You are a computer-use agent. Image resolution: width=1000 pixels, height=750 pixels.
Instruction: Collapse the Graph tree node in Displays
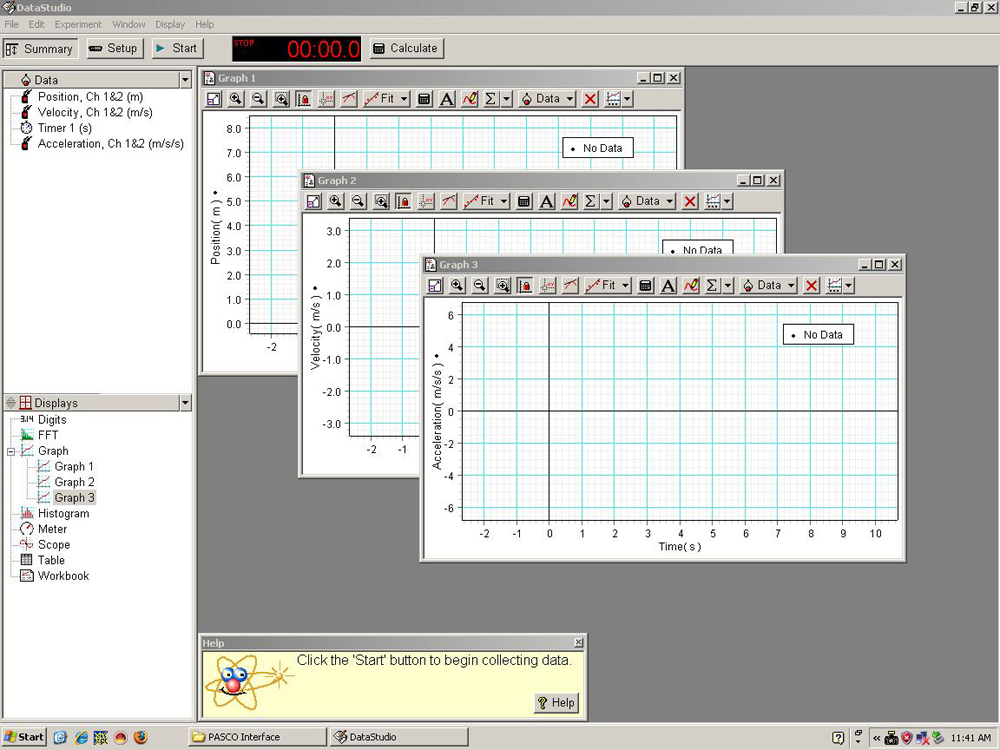tap(11, 452)
